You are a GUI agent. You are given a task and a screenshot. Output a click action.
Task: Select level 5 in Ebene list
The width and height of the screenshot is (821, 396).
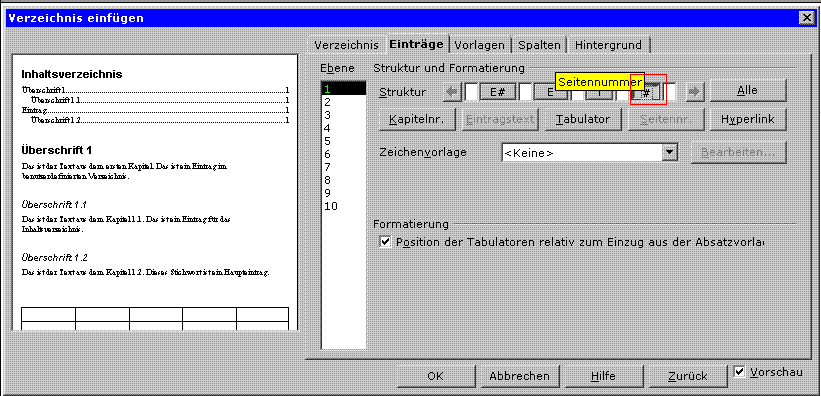[x=343, y=141]
